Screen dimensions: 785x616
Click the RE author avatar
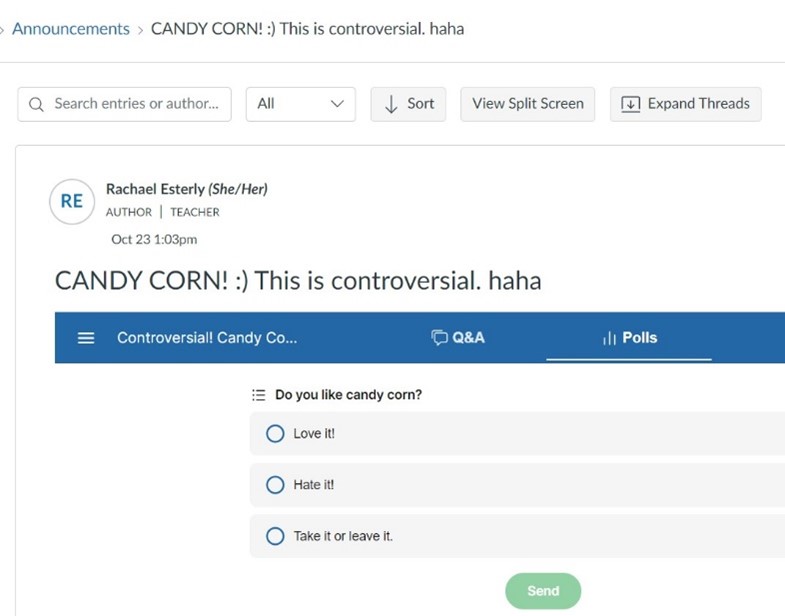[72, 201]
